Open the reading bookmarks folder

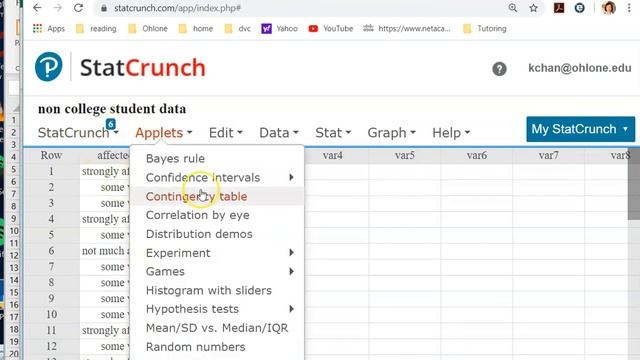96,29
